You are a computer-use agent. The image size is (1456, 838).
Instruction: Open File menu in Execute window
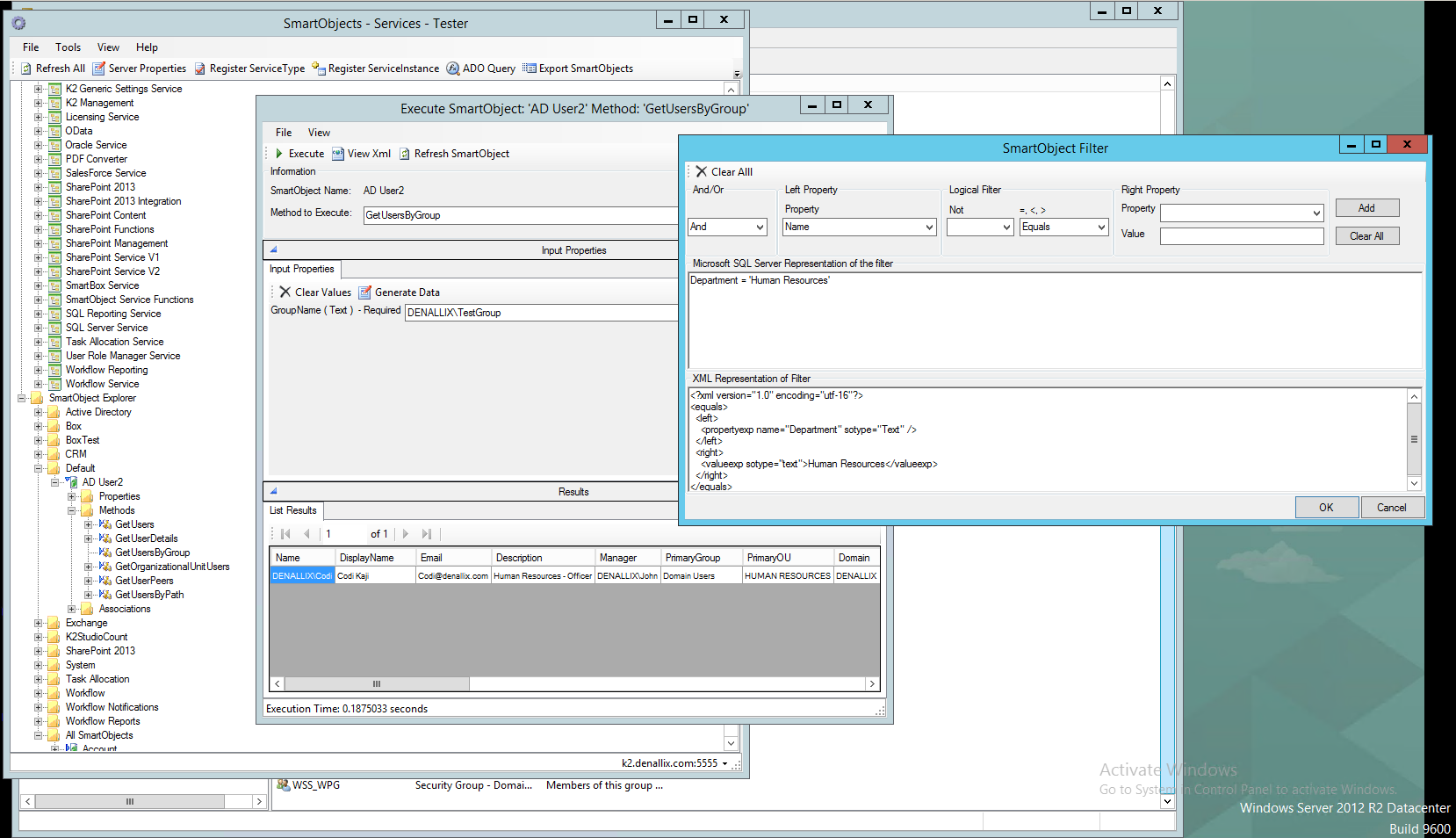tap(284, 133)
